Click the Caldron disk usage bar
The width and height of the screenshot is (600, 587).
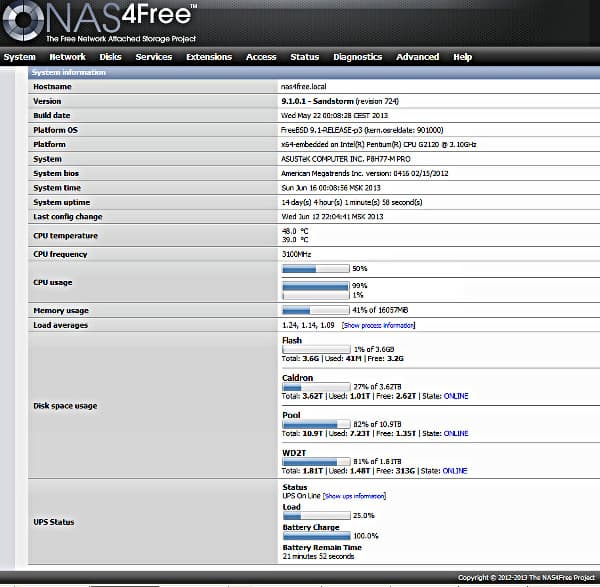pyautogui.click(x=316, y=387)
